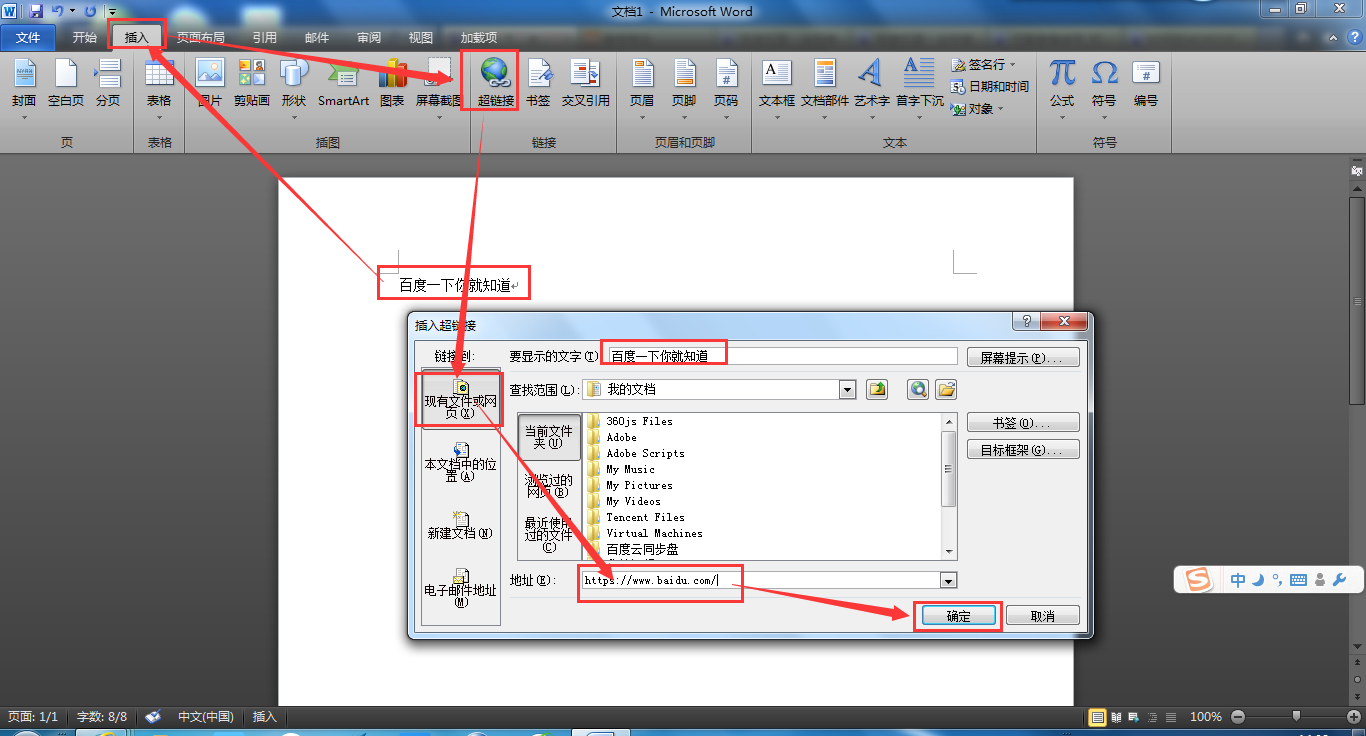The width and height of the screenshot is (1366, 736).
Task: Click the up-one-folder icon in the dialog
Action: click(x=877, y=389)
